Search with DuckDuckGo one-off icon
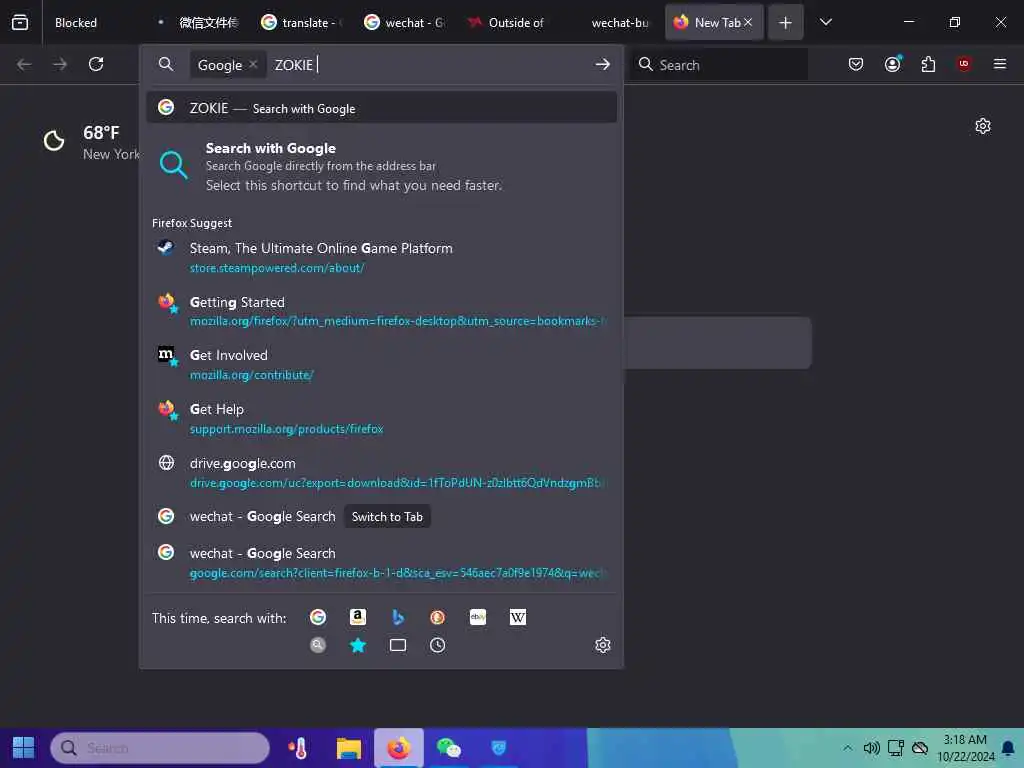This screenshot has width=1024, height=768. coord(438,617)
